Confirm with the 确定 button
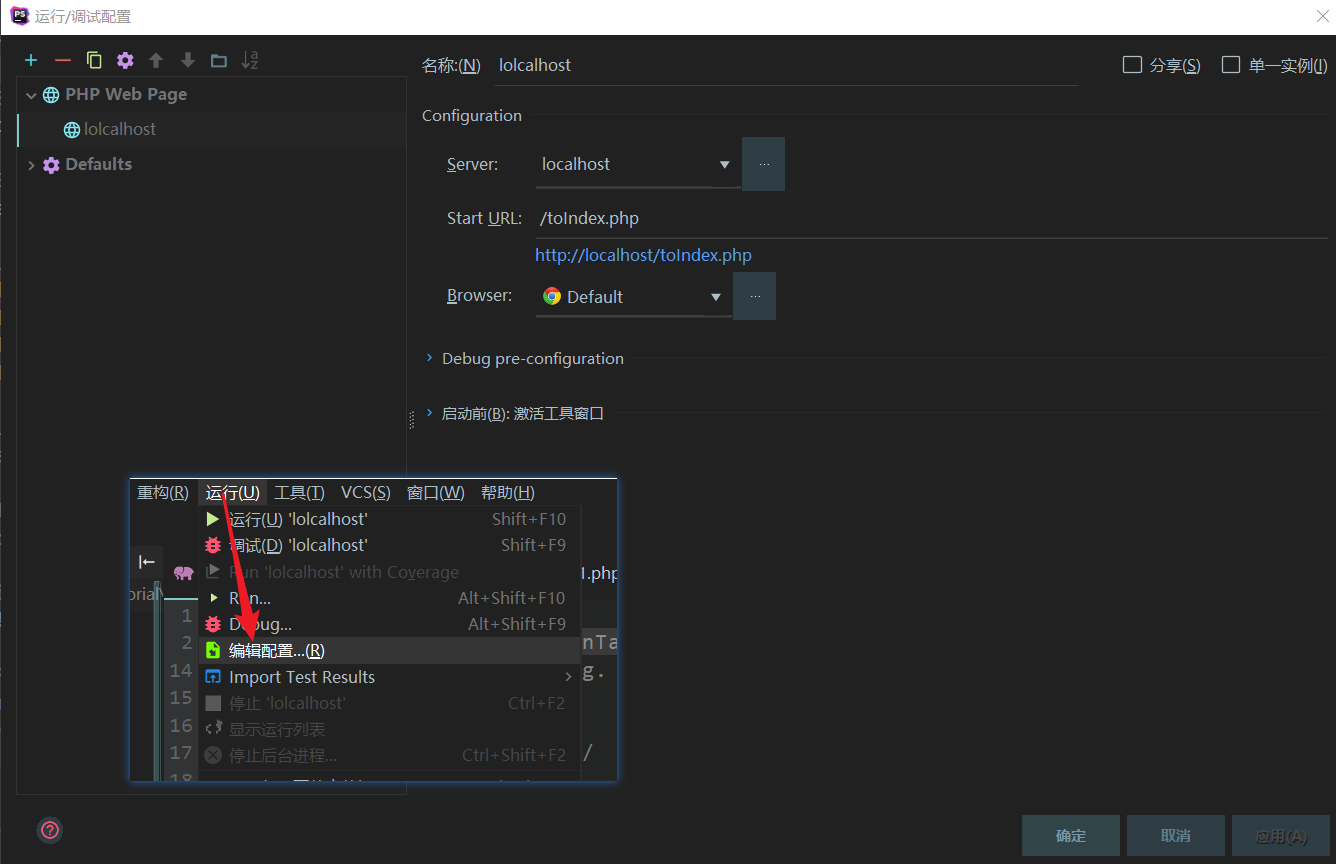Viewport: 1336px width, 864px height. click(x=1071, y=835)
